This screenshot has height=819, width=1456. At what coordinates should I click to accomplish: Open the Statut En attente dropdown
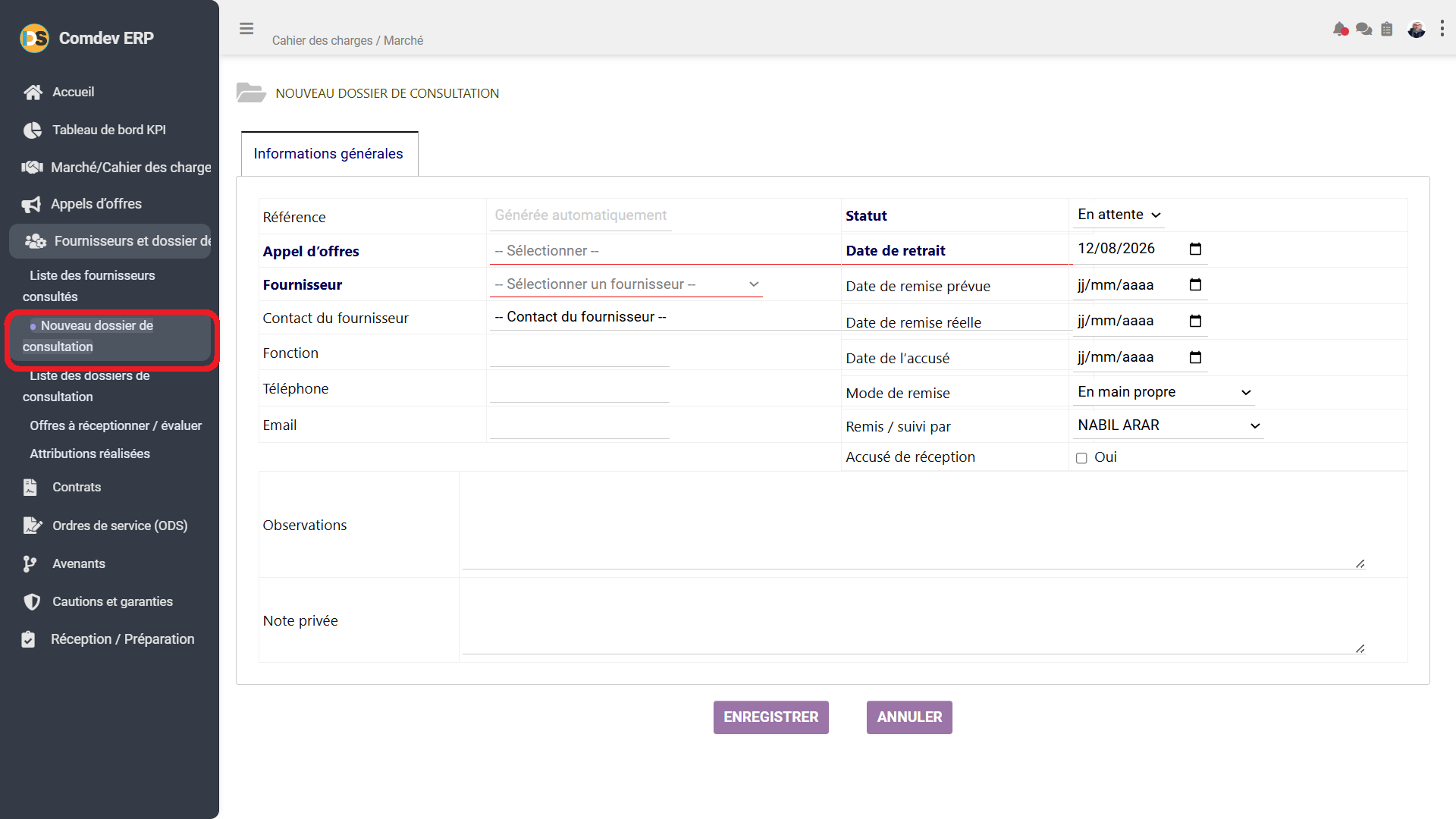click(1119, 215)
